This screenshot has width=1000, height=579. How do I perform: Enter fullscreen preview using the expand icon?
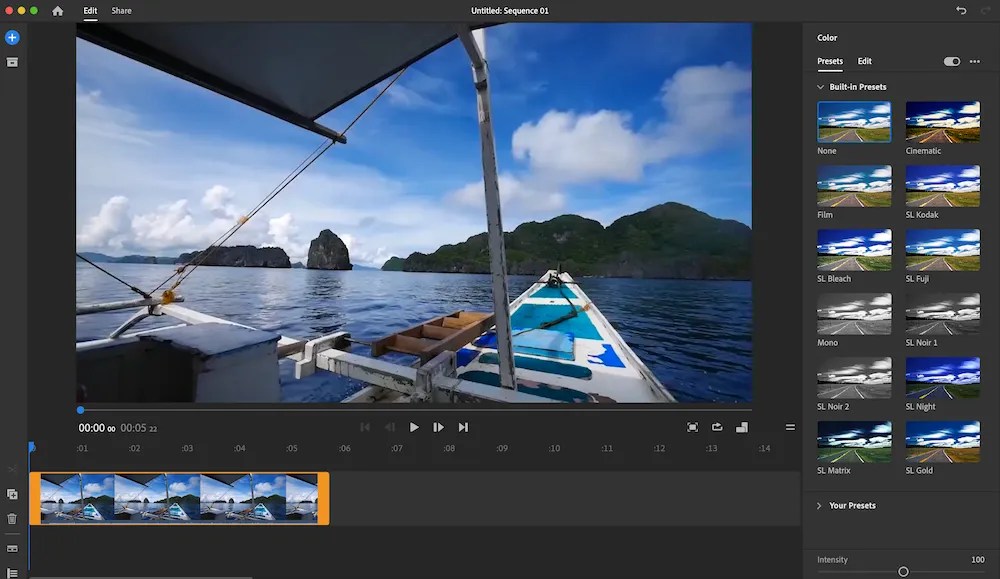692,427
